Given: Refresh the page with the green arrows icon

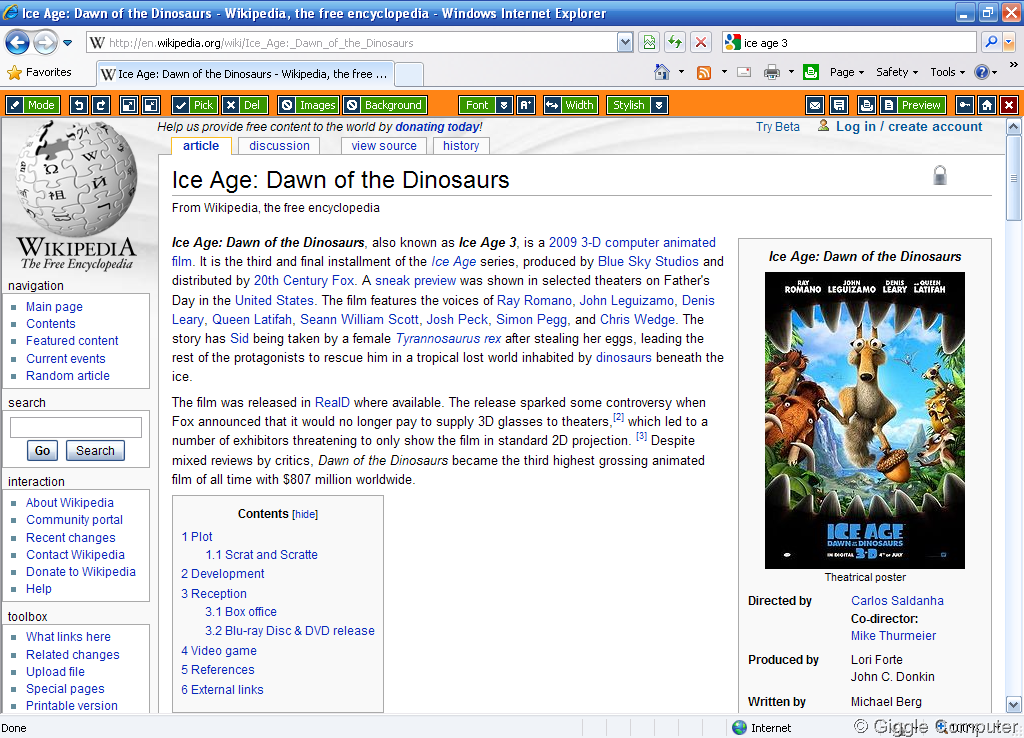Looking at the screenshot, I should point(675,43).
